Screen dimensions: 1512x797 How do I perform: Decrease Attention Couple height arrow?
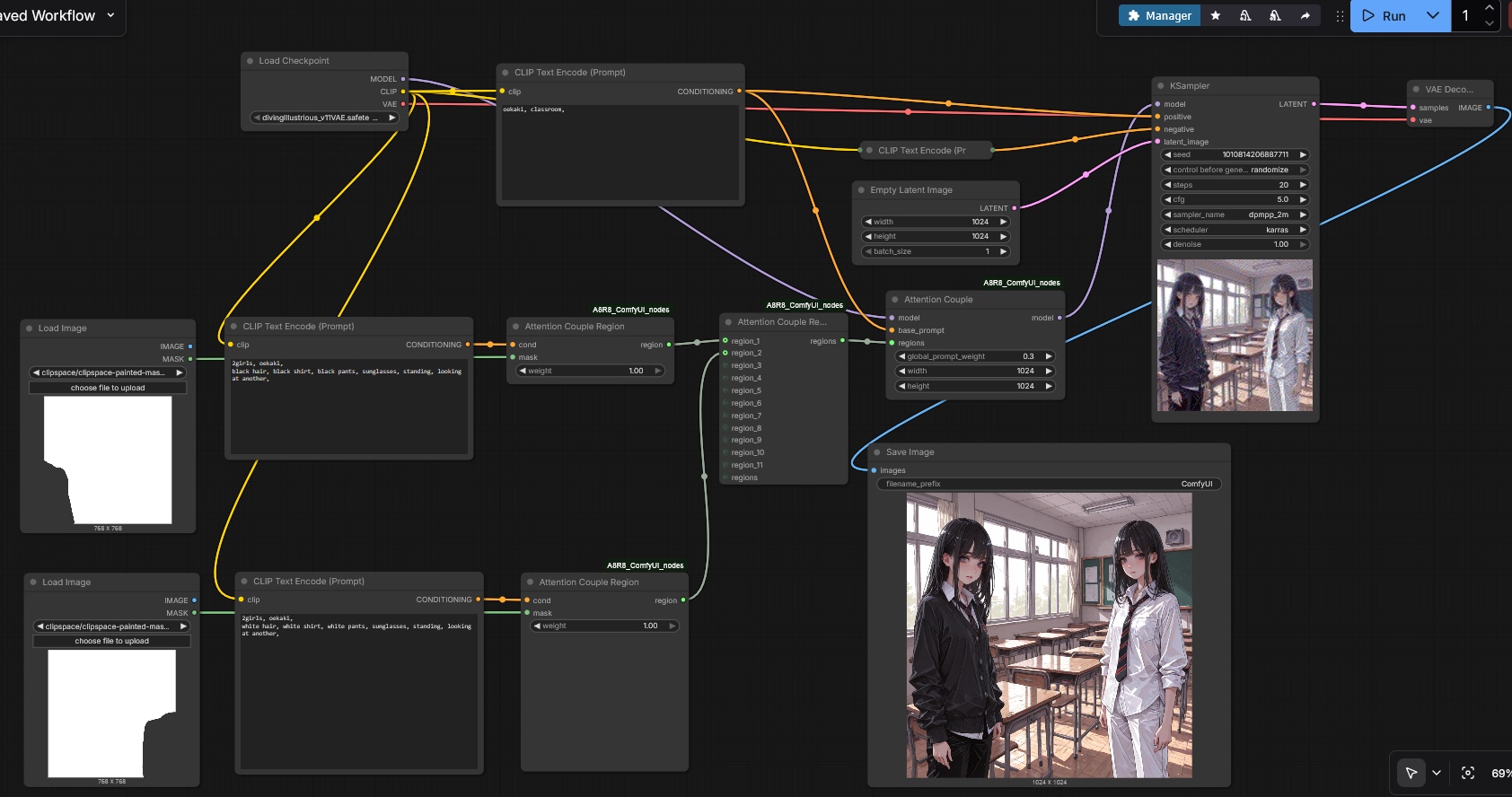point(901,386)
